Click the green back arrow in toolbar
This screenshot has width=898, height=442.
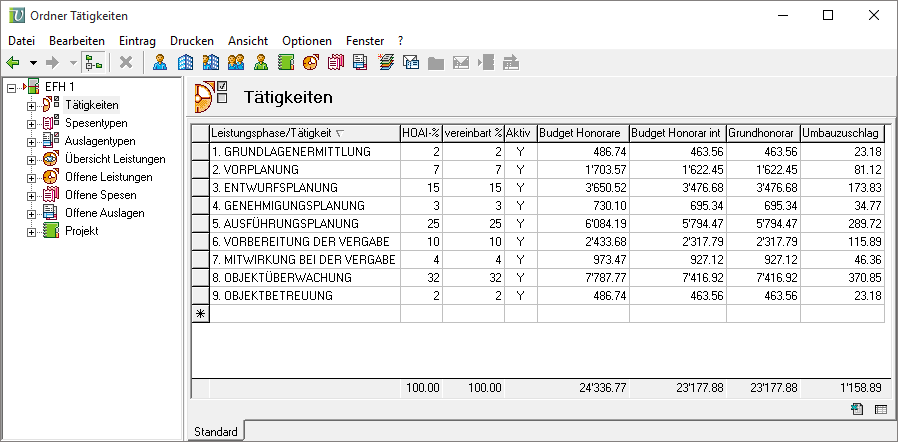coord(14,62)
